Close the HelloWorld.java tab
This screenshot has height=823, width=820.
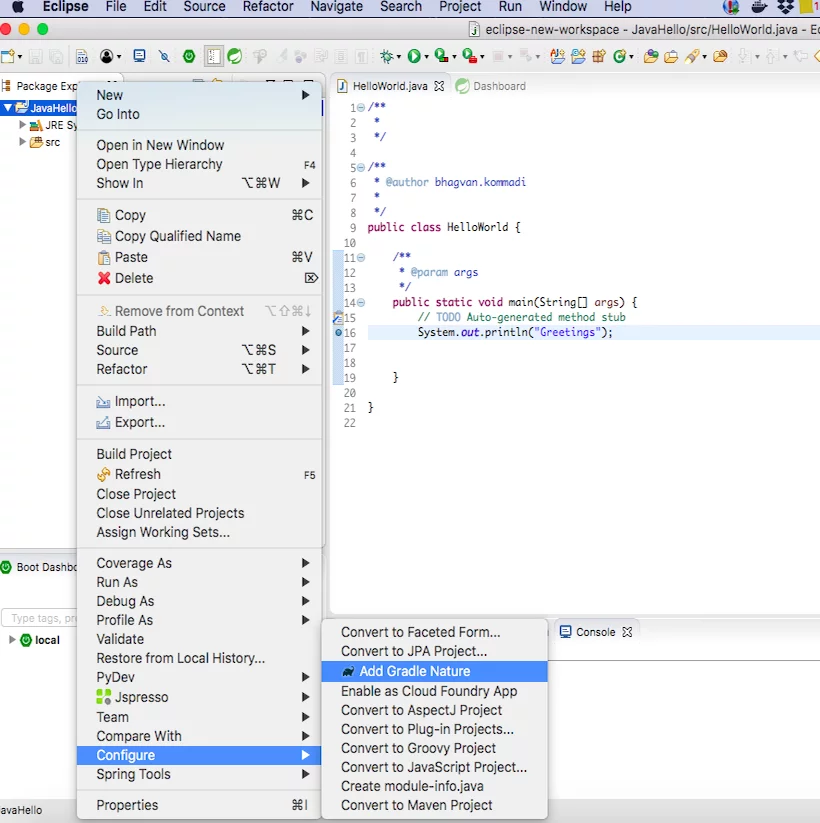[x=439, y=86]
